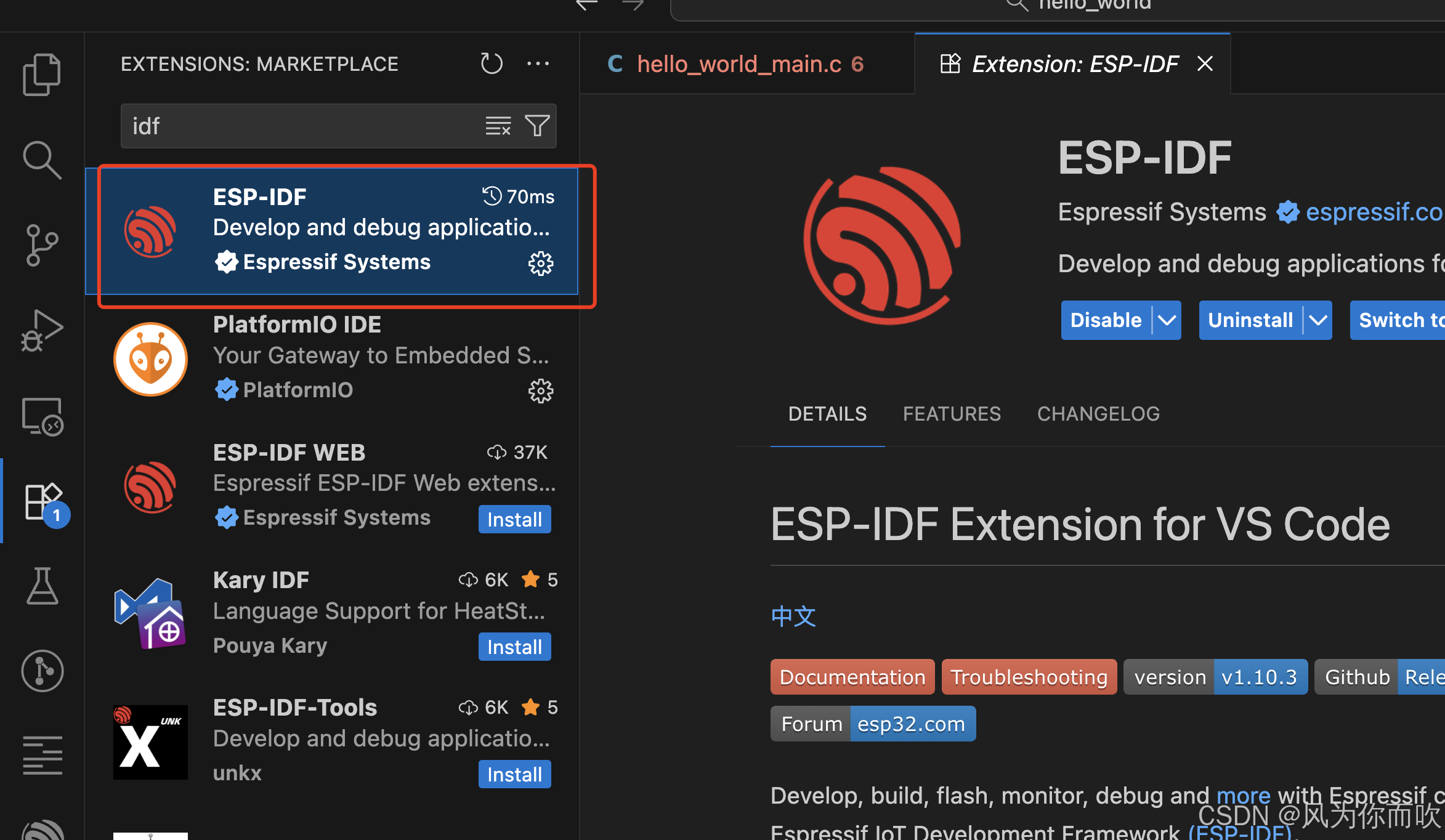
Task: Open Views and More Actions ellipsis menu
Action: (538, 63)
